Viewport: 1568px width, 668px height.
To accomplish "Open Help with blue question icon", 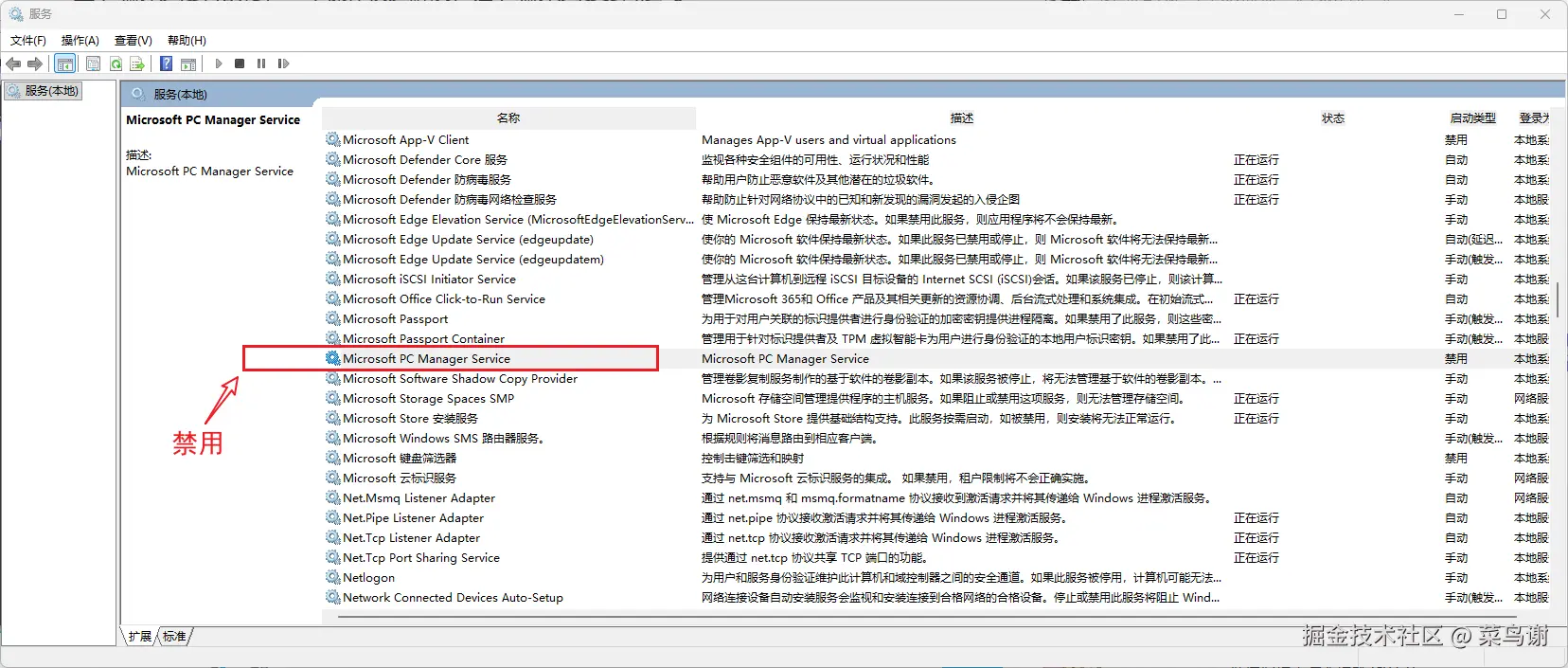I will click(167, 63).
